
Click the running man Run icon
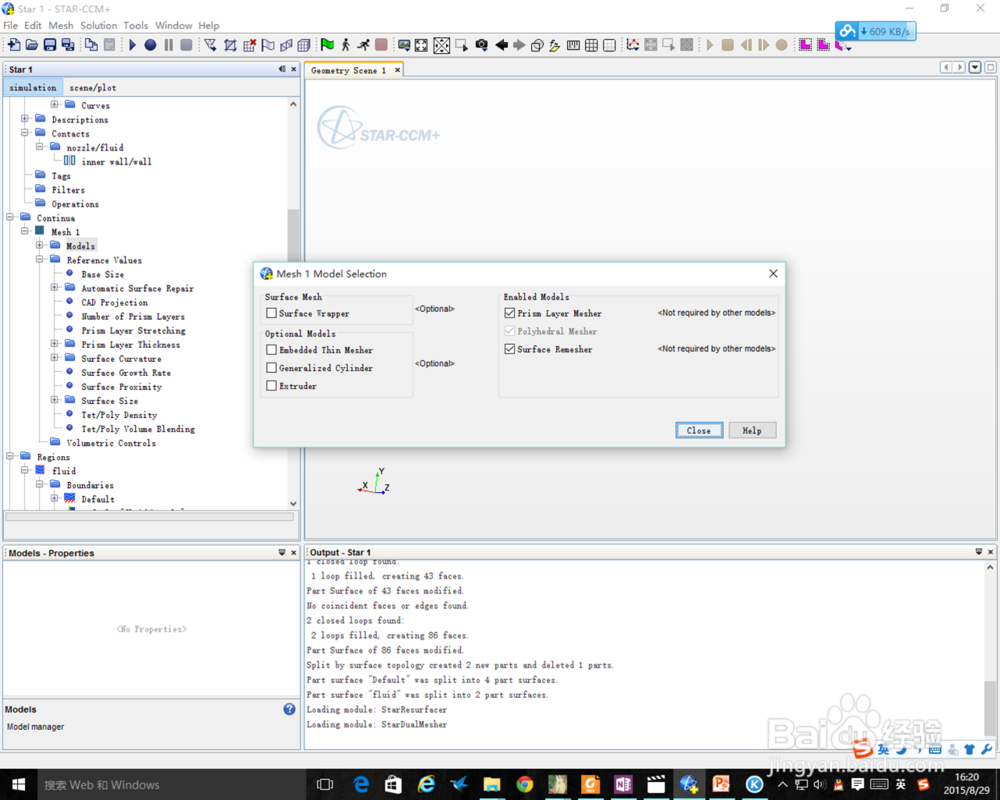click(364, 45)
